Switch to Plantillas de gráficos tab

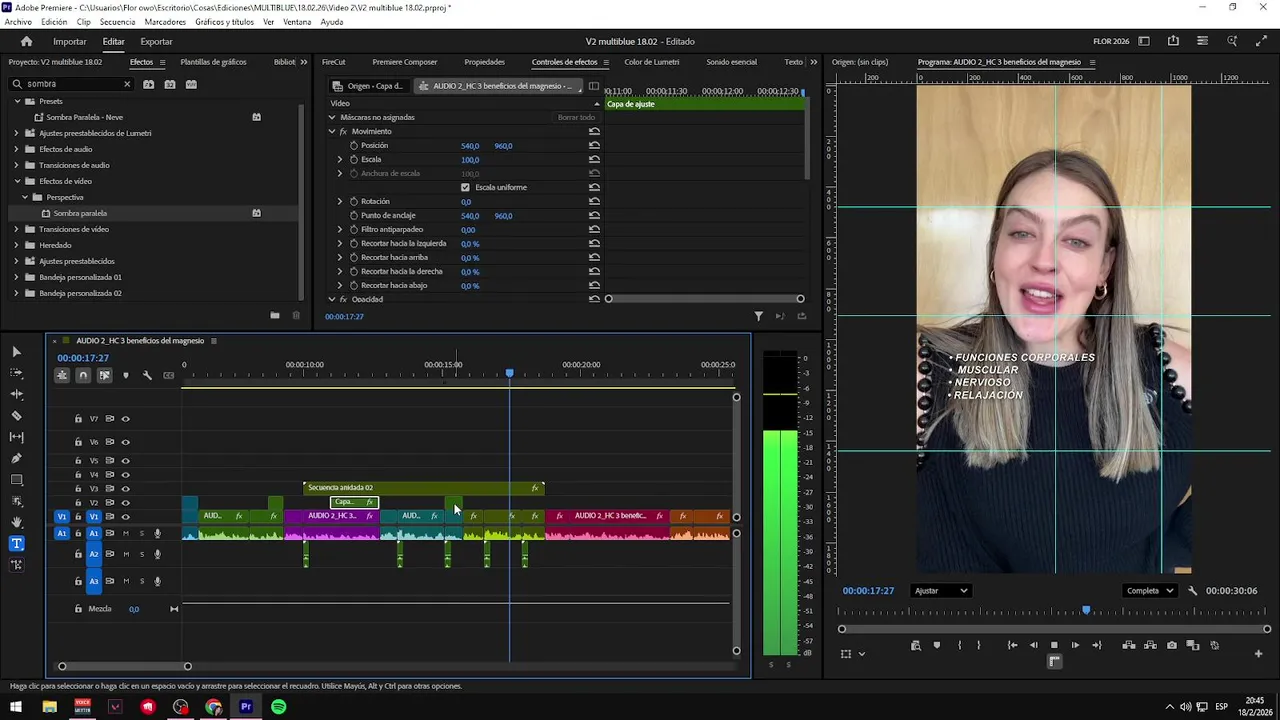(x=213, y=62)
